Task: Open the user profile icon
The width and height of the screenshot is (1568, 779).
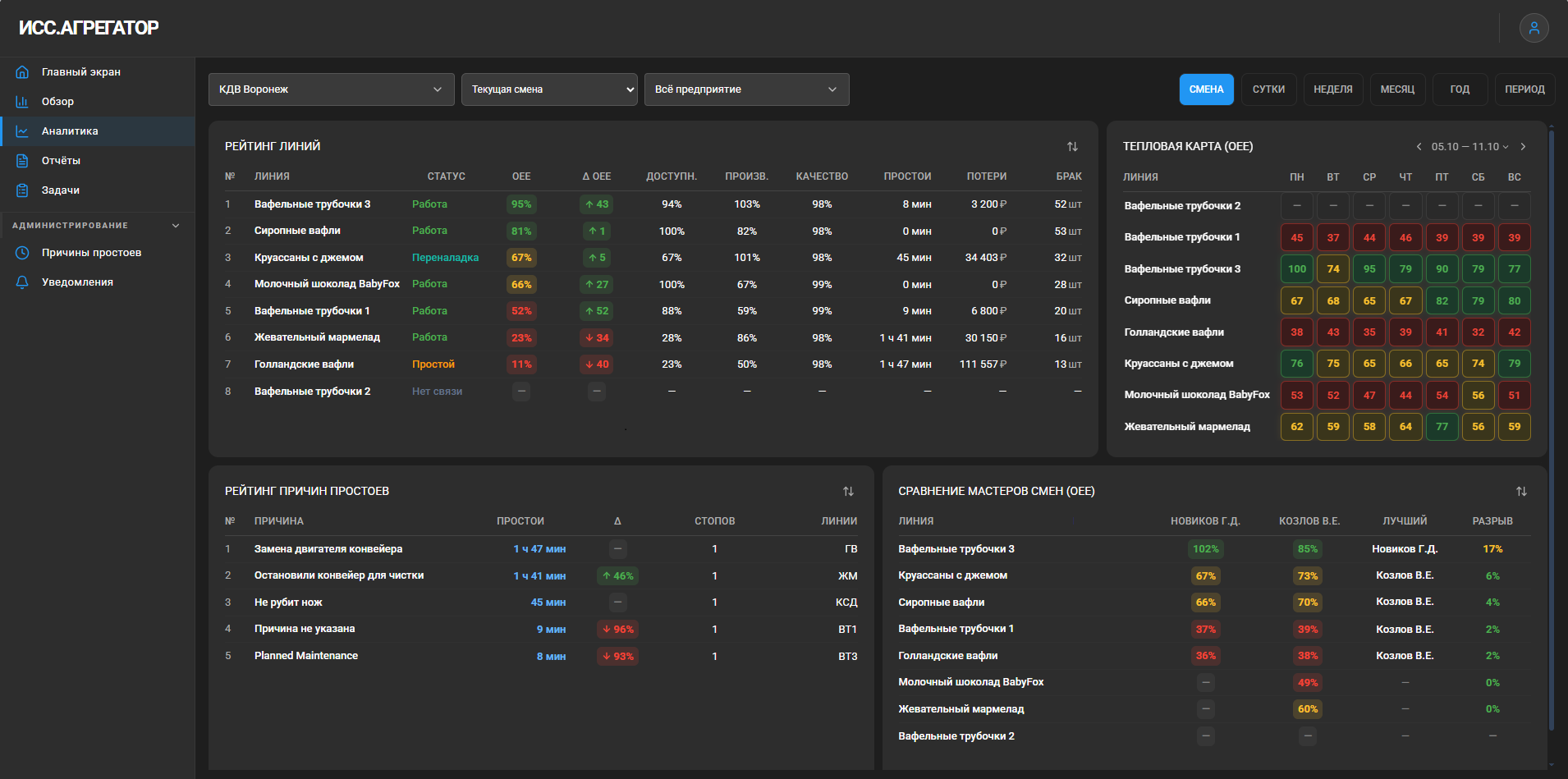Action: (1534, 28)
